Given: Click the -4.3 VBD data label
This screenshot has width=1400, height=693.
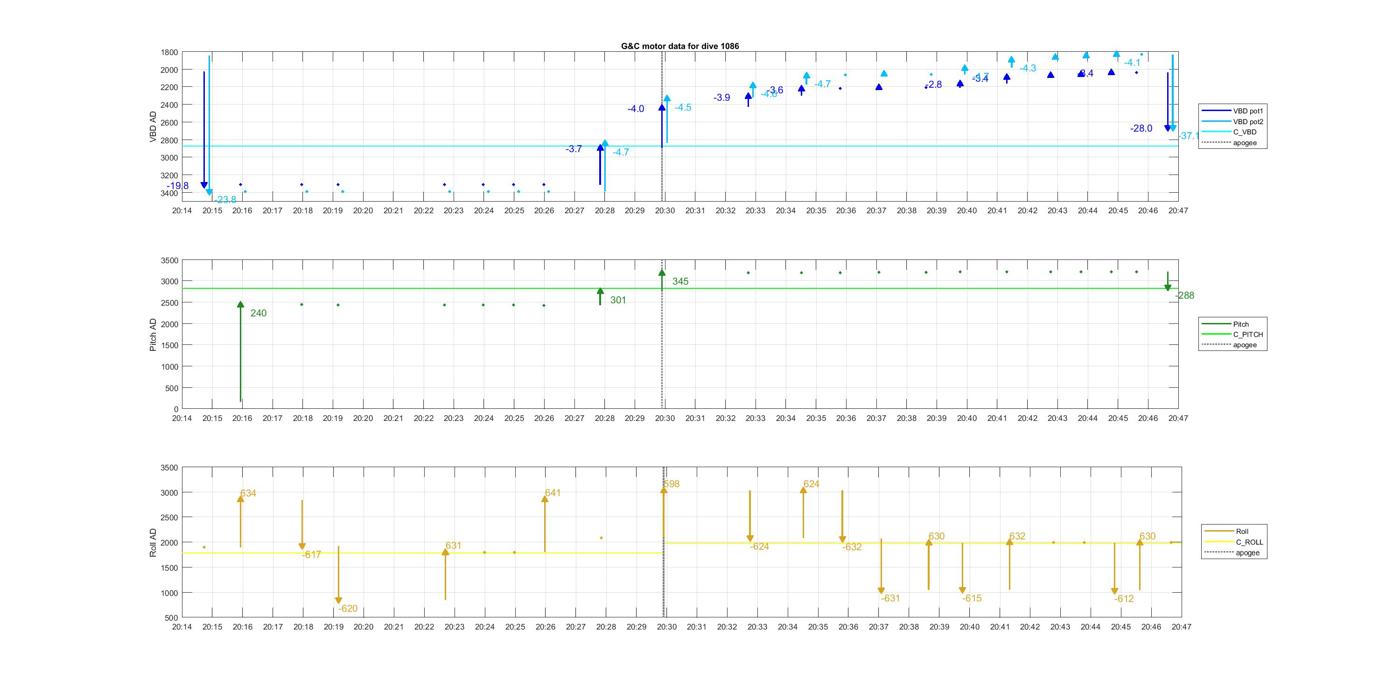Looking at the screenshot, I should [1028, 68].
